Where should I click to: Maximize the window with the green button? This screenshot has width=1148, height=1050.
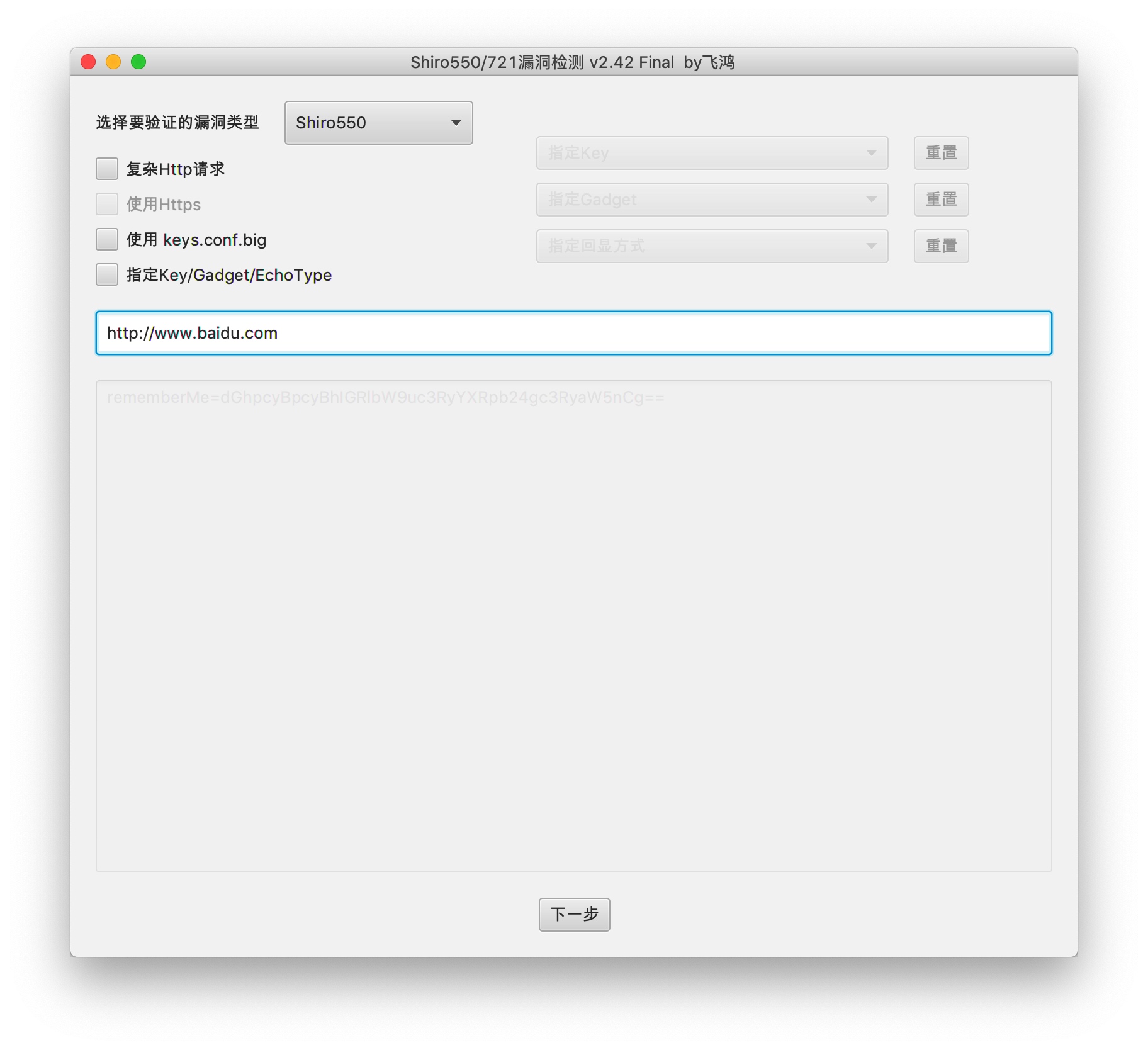138,62
